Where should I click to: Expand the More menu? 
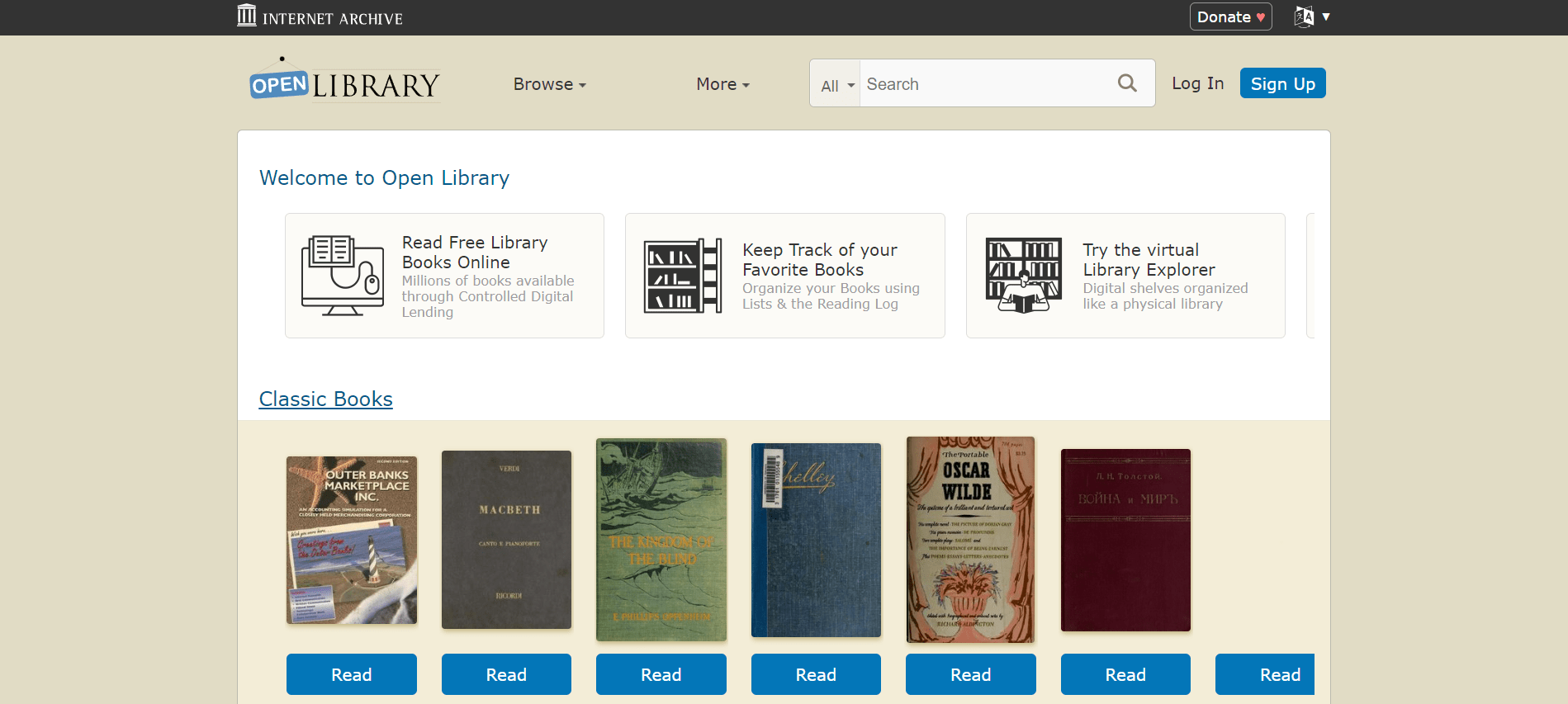(x=722, y=84)
